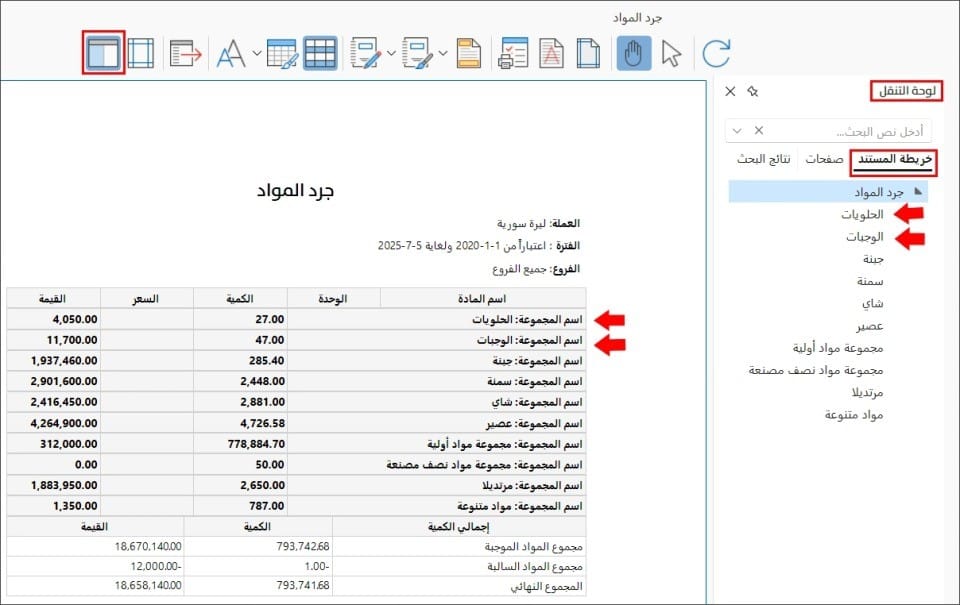The height and width of the screenshot is (605, 960).
Task: Click the print preview printer icon
Action: coord(513,53)
